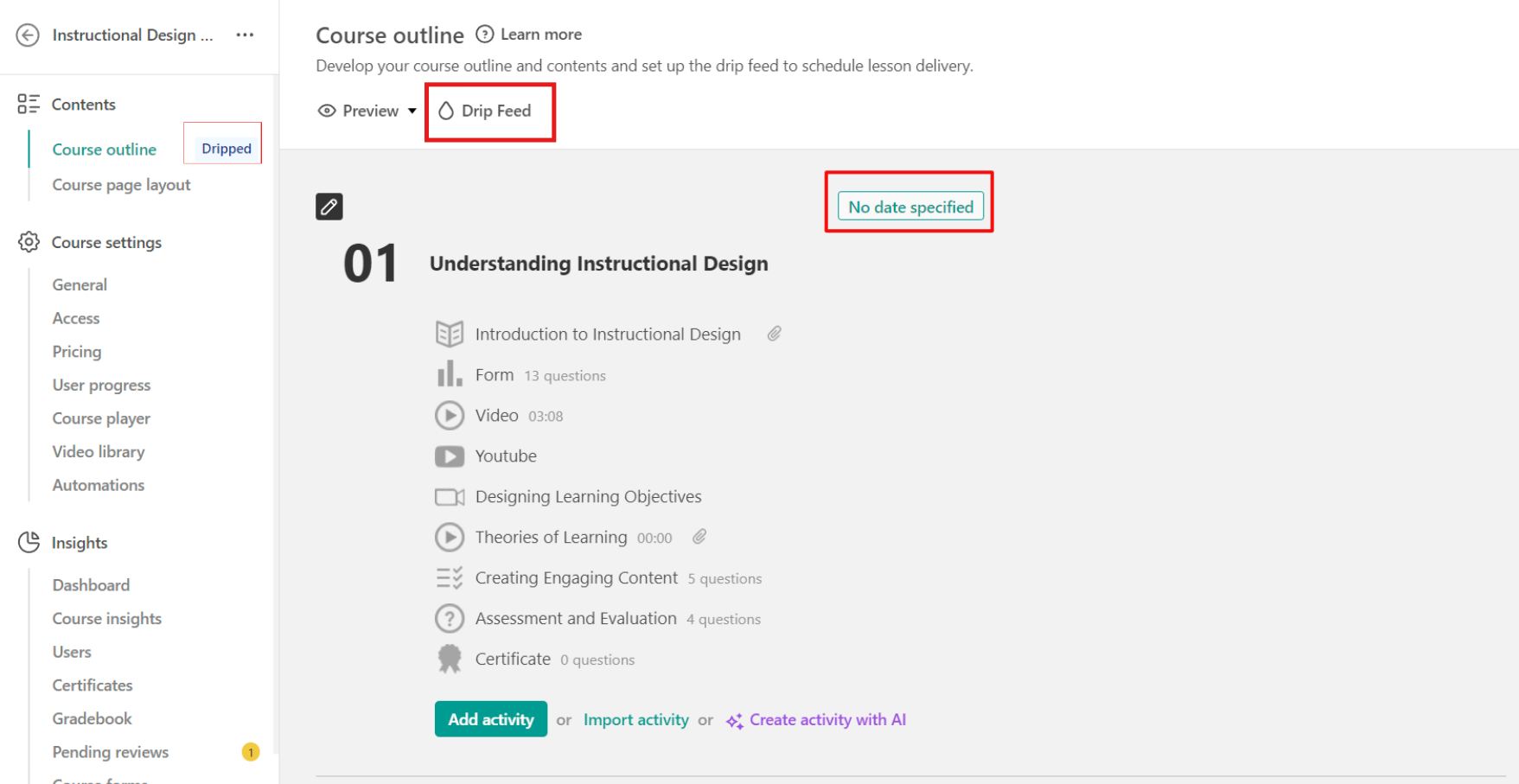
Task: Click the Youtube activity icon
Action: point(449,456)
